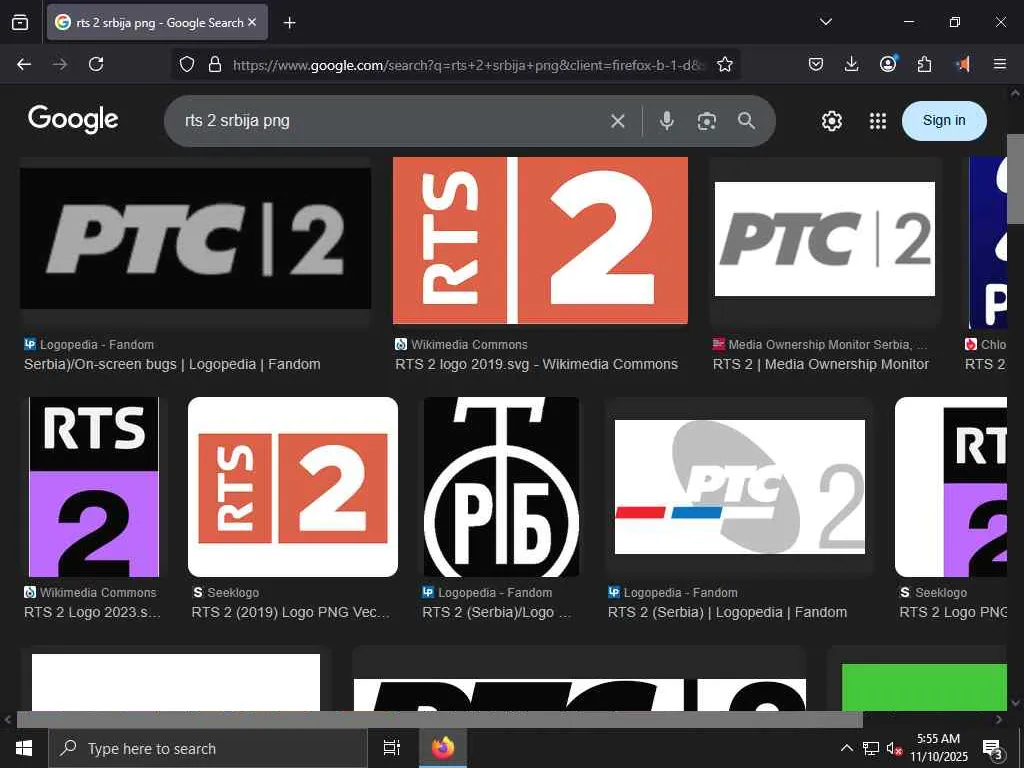The image size is (1024, 768).
Task: Open 'RTS 2 (2019) Logo PNG Vec...' title
Action: (x=291, y=613)
